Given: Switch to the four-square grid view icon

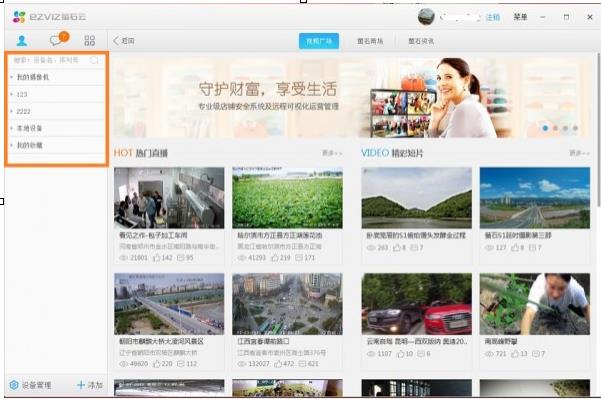Looking at the screenshot, I should point(90,40).
